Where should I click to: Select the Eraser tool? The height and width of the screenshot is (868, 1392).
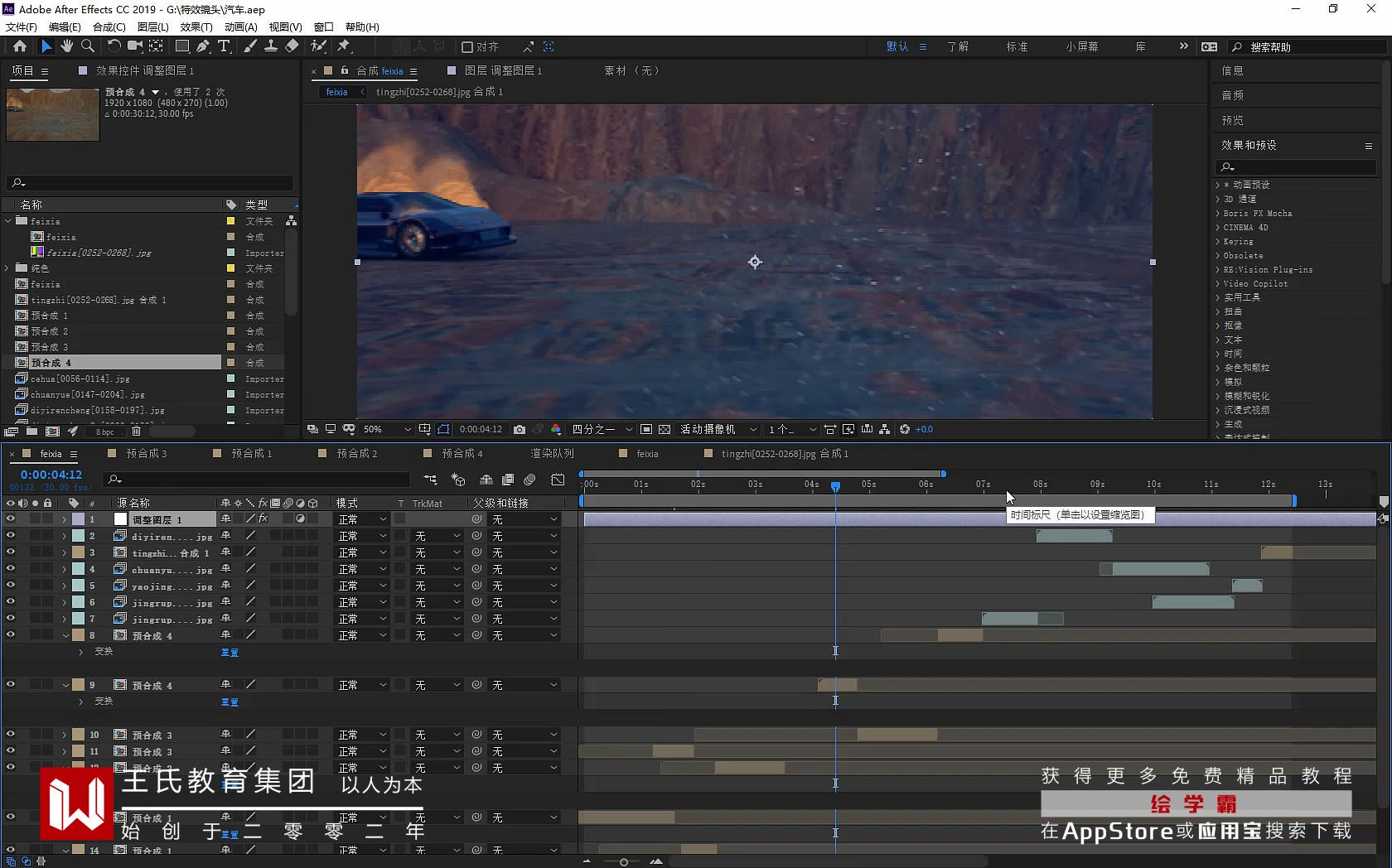(292, 46)
